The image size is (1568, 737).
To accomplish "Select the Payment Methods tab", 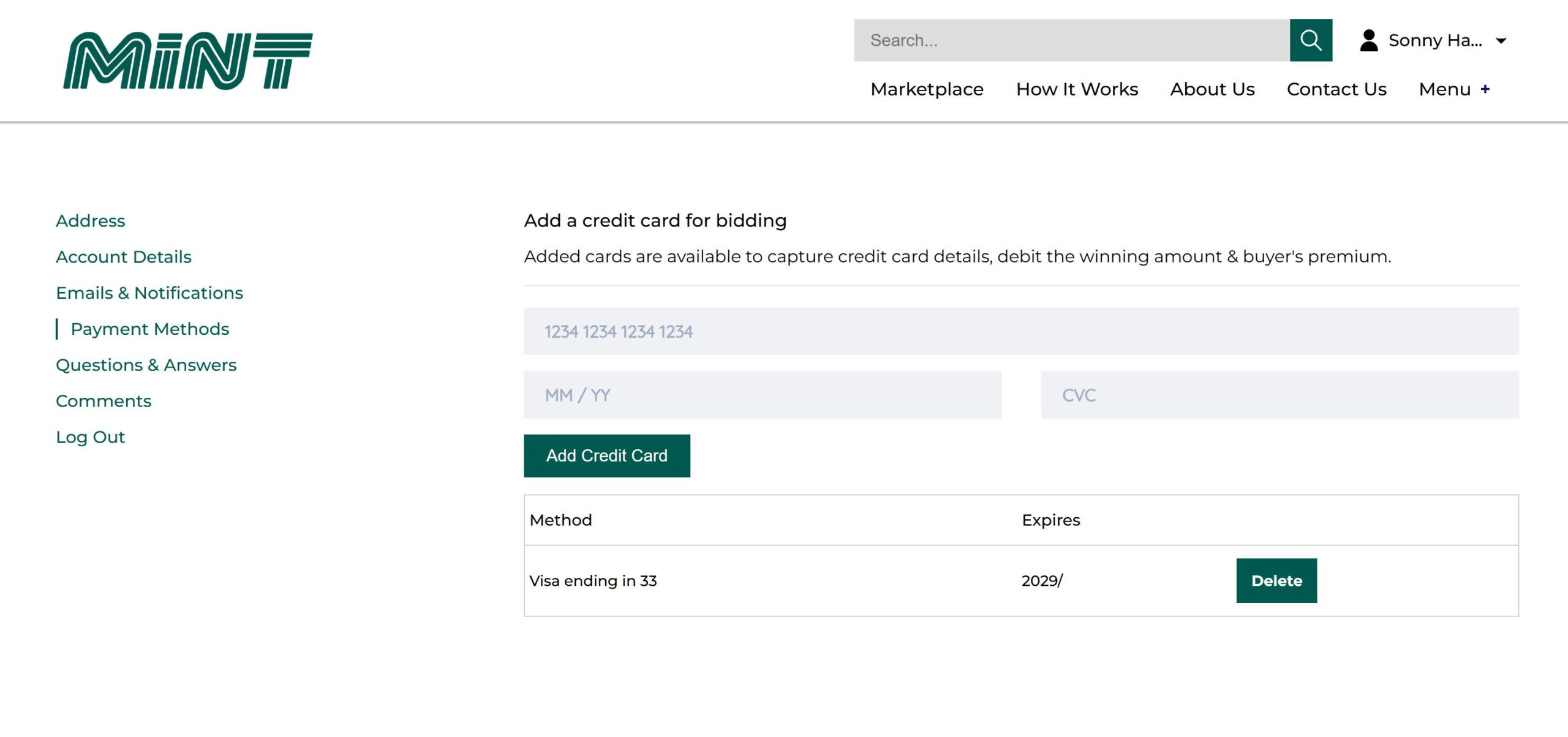I will (x=149, y=329).
